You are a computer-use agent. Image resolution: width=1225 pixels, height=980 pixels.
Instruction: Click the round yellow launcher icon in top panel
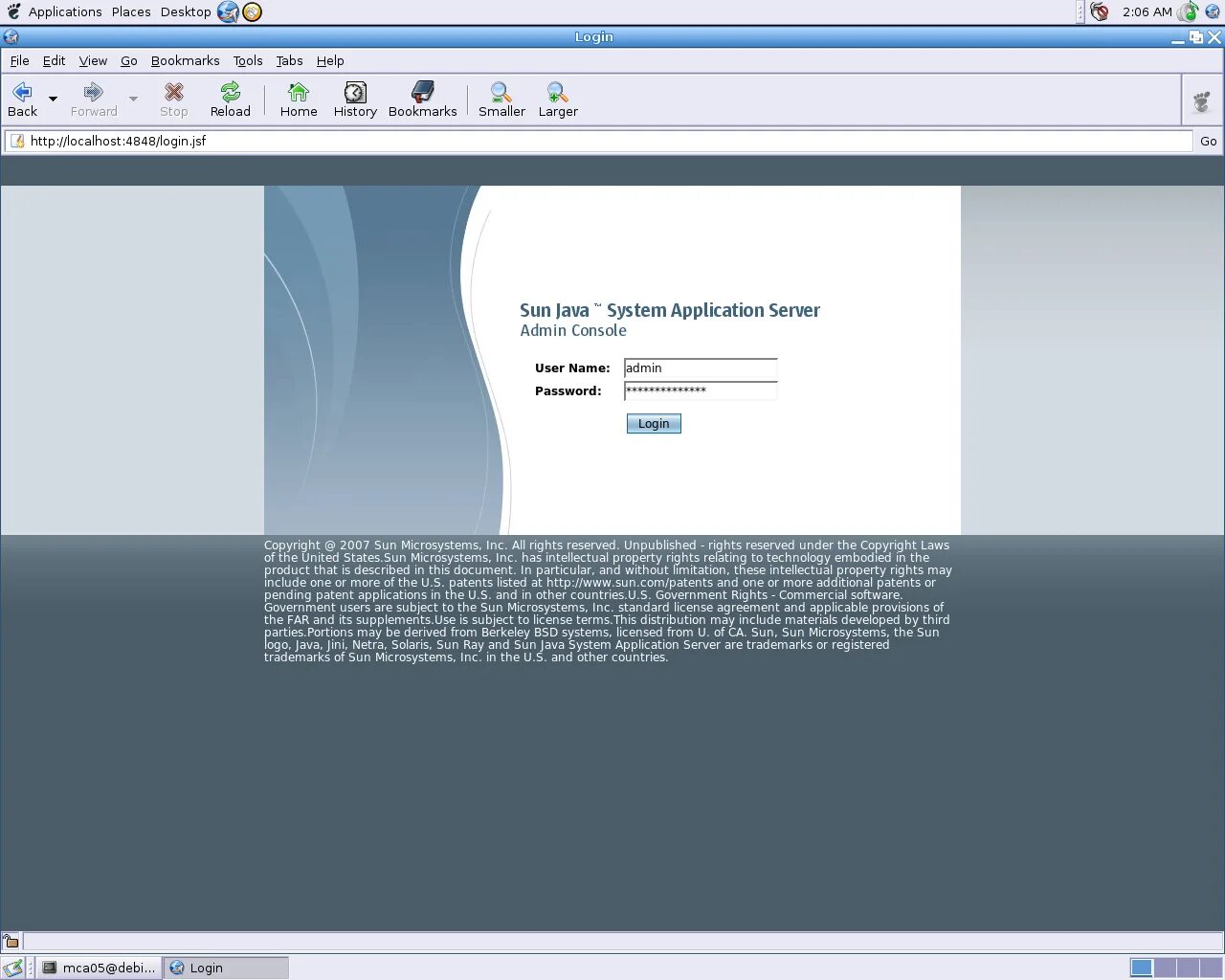pos(252,11)
